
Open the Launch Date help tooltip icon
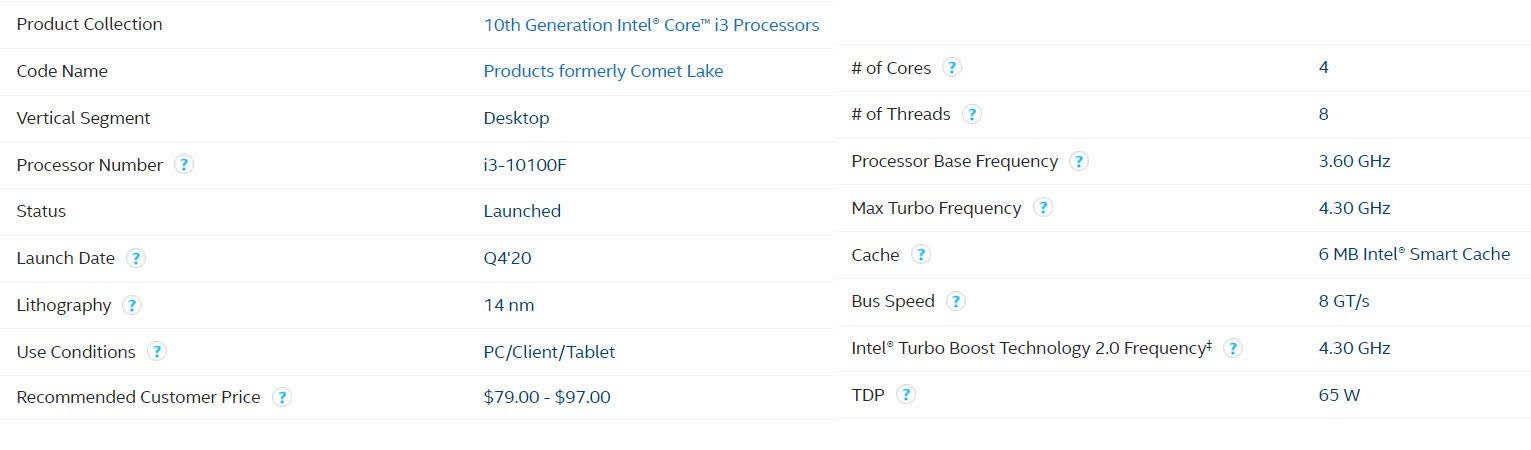point(136,258)
